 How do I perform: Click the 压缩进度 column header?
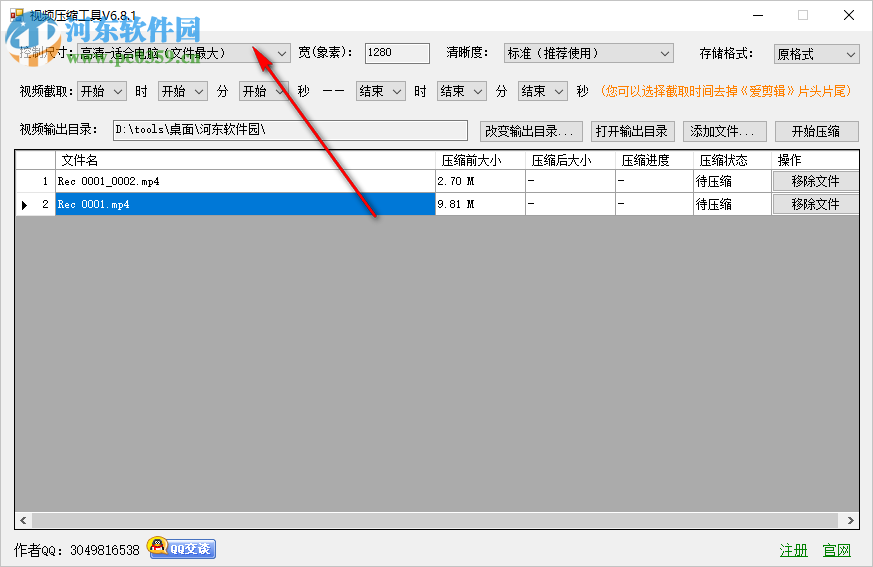coord(654,160)
